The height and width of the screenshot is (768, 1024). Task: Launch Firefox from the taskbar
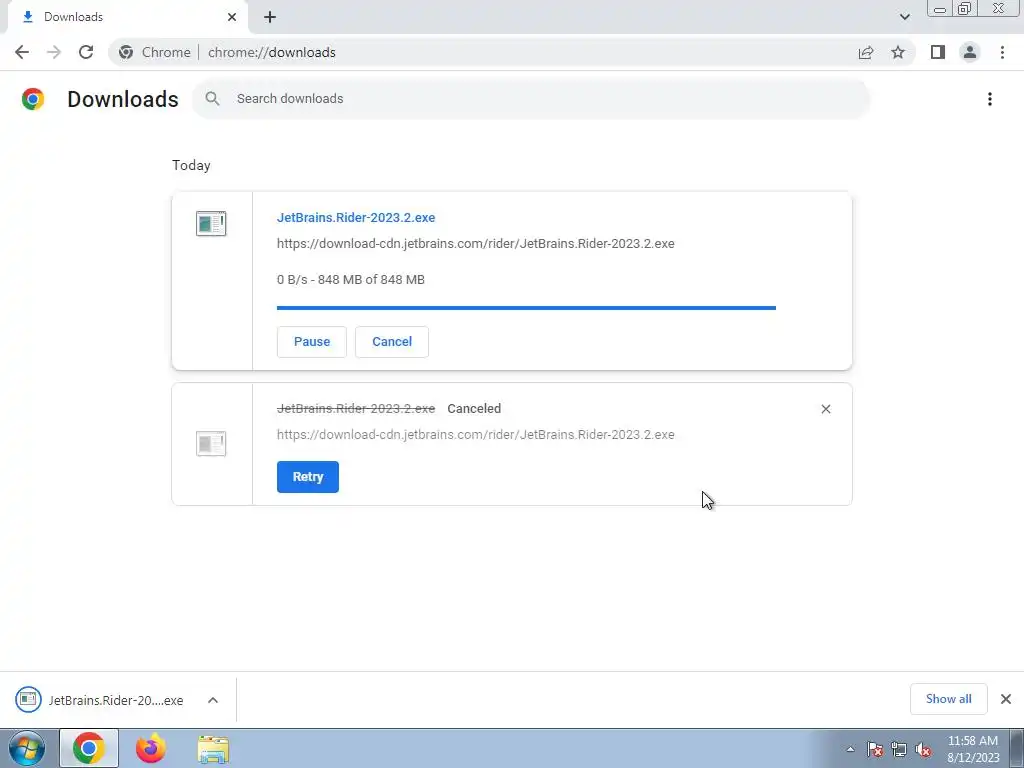pyautogui.click(x=150, y=748)
